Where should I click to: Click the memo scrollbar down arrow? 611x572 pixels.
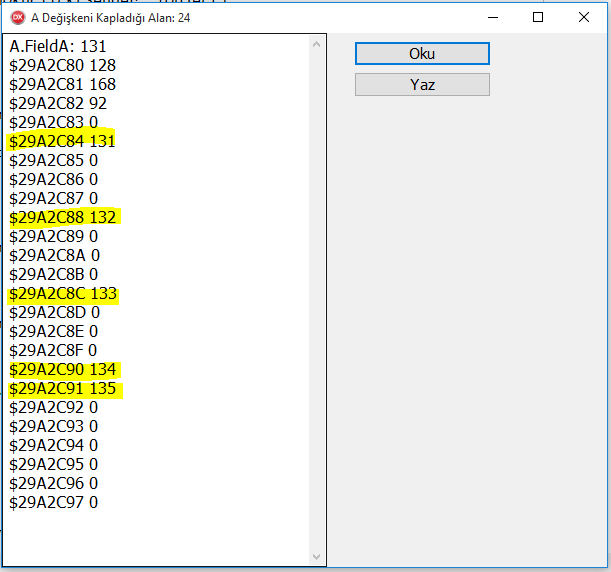(317, 557)
